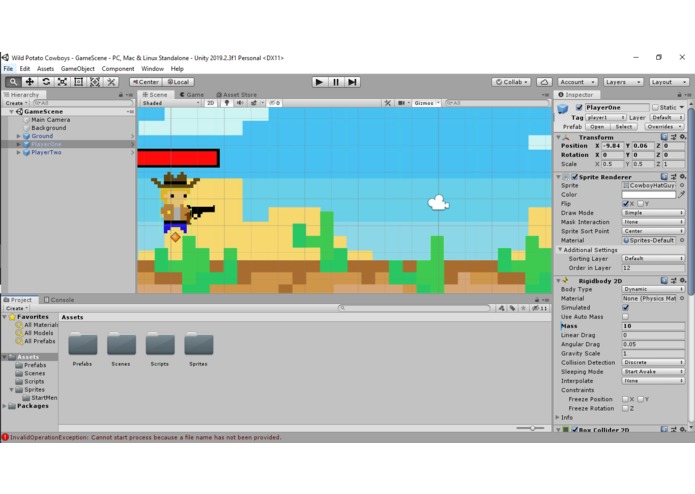Switch to the Game tab
Viewport: 695px width, 494px height.
coord(192,94)
